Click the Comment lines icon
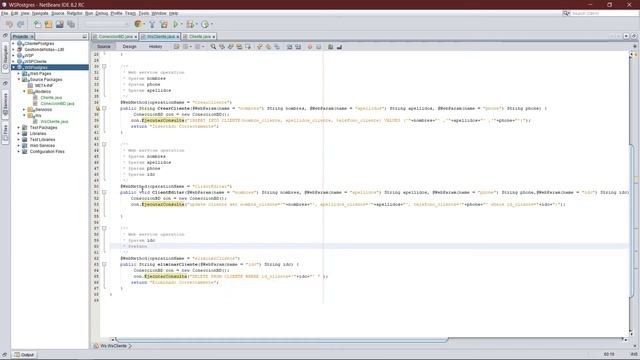 [331, 47]
